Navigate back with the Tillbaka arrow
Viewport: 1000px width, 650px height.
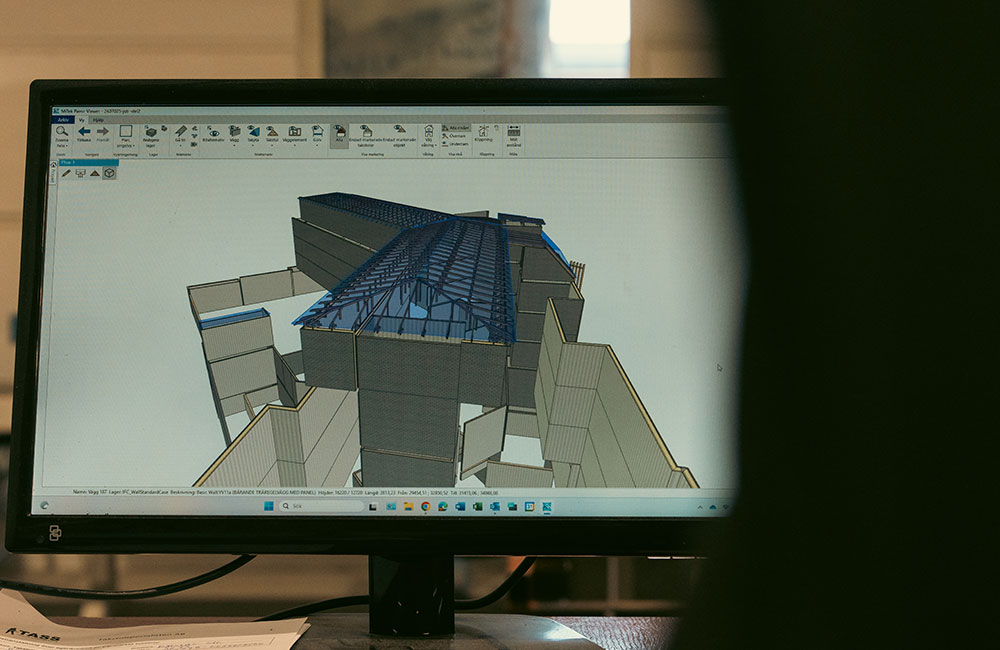click(84, 133)
